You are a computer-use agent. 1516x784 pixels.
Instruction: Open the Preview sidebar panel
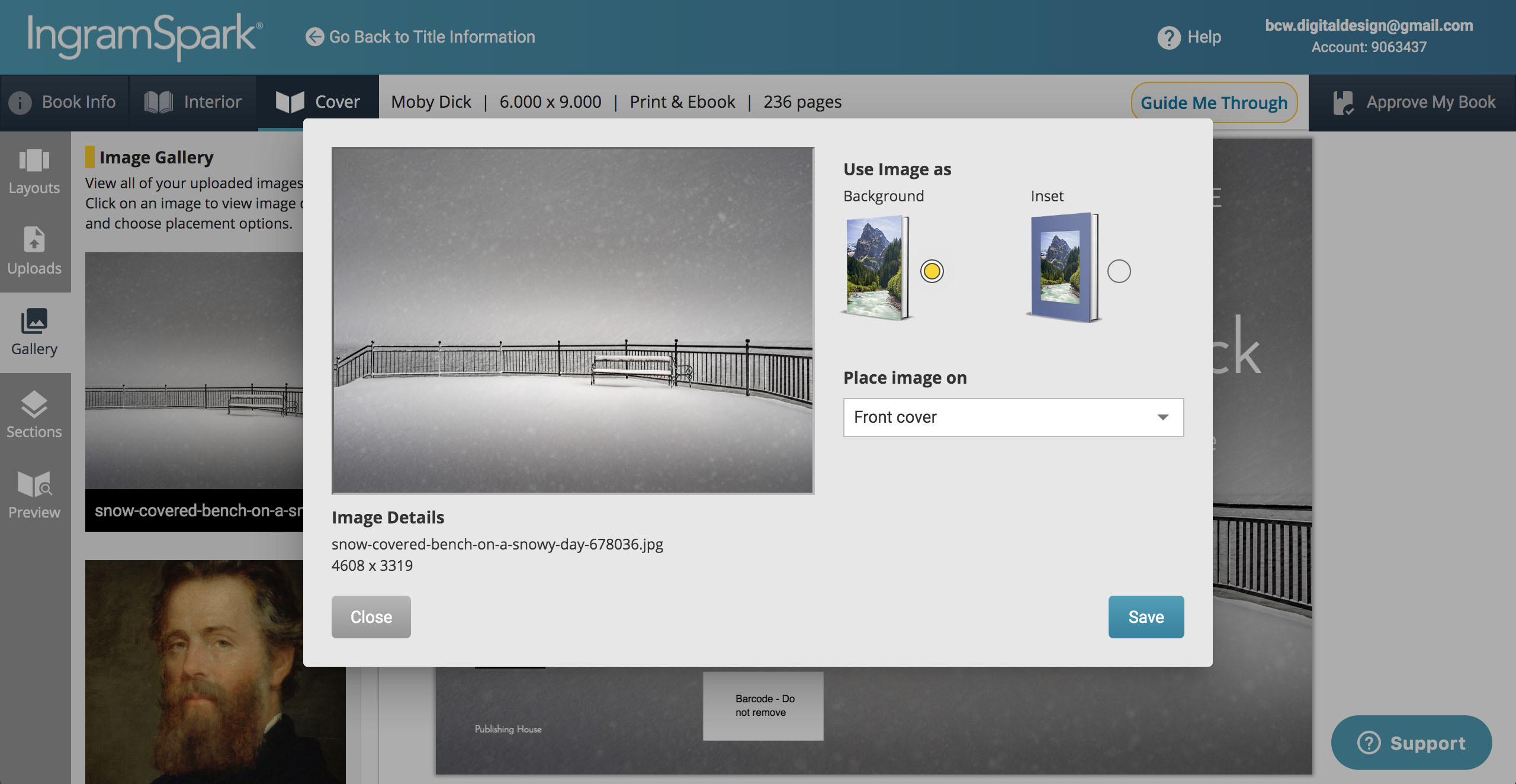coord(34,494)
